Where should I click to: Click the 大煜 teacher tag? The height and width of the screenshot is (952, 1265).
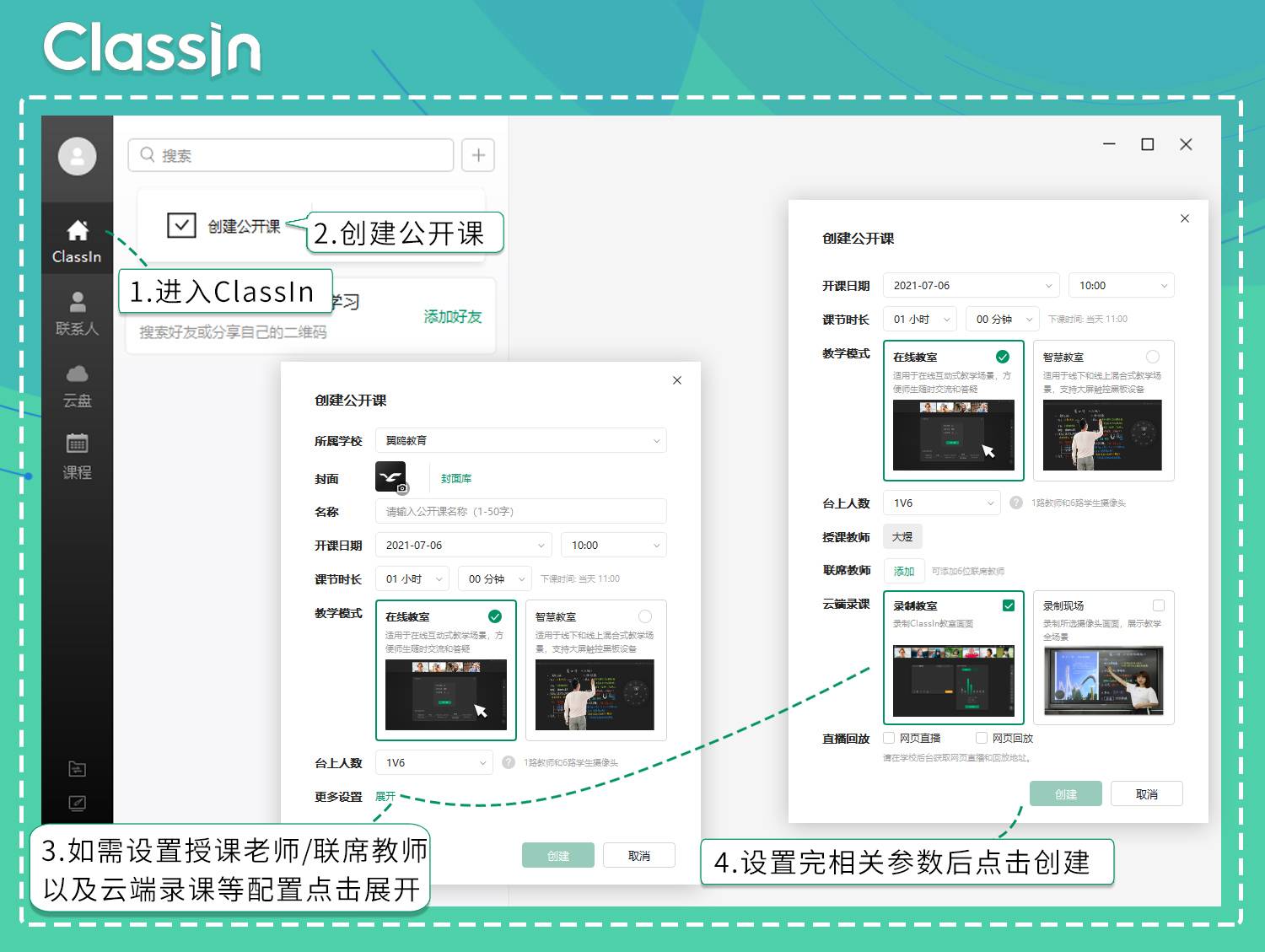point(902,536)
